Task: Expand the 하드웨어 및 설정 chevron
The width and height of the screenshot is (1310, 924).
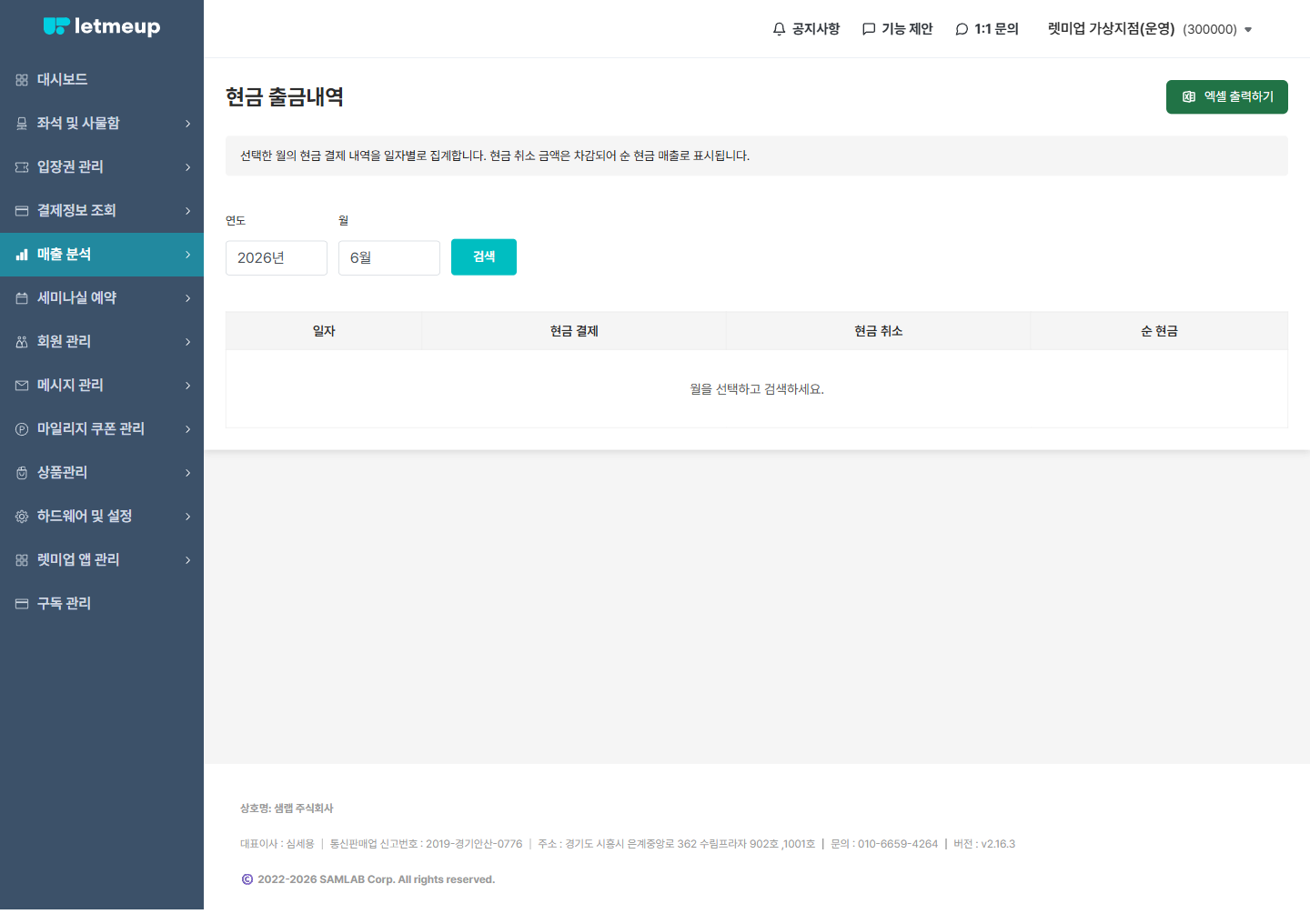Action: tap(188, 517)
